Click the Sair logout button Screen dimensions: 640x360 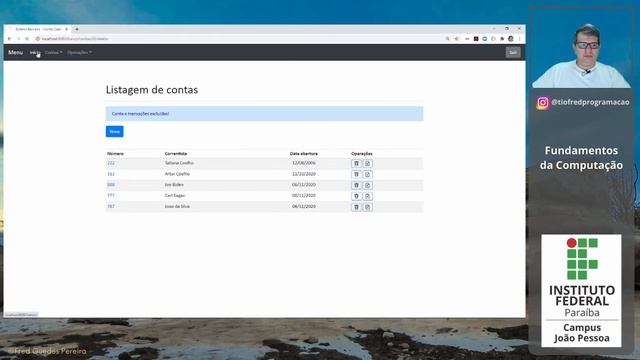click(x=513, y=53)
